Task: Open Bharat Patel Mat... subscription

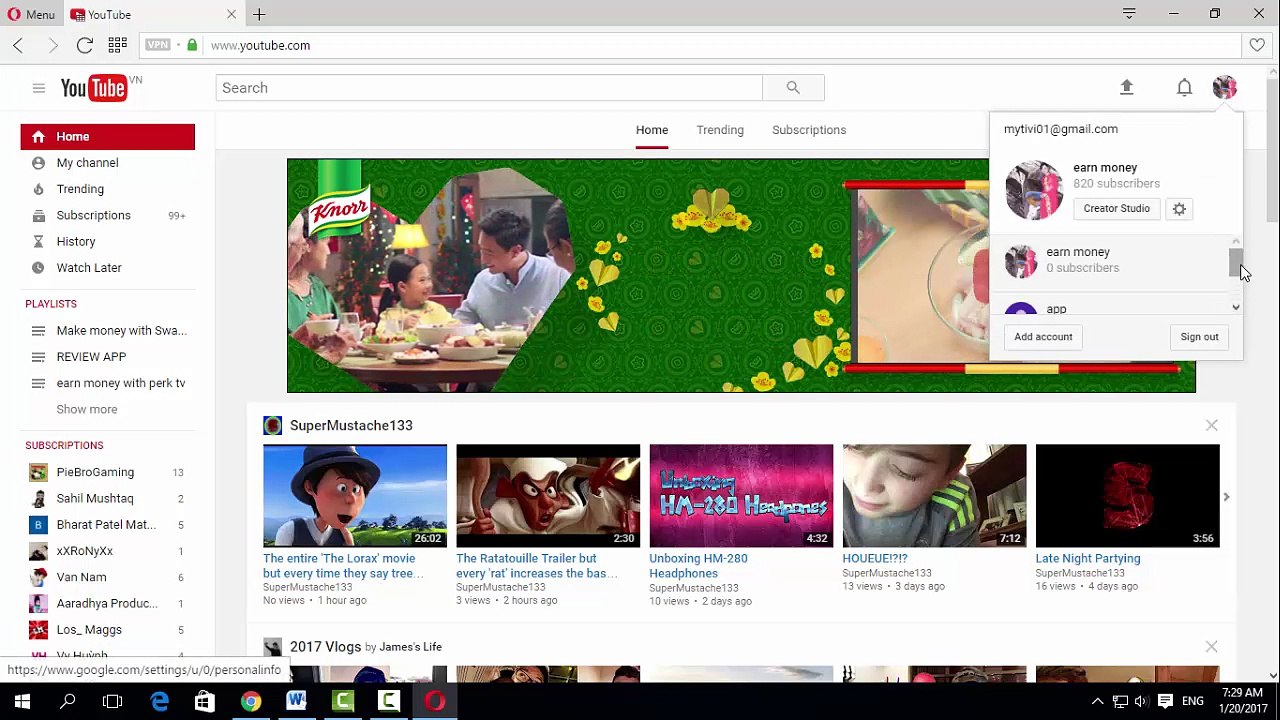Action: pyautogui.click(x=108, y=524)
